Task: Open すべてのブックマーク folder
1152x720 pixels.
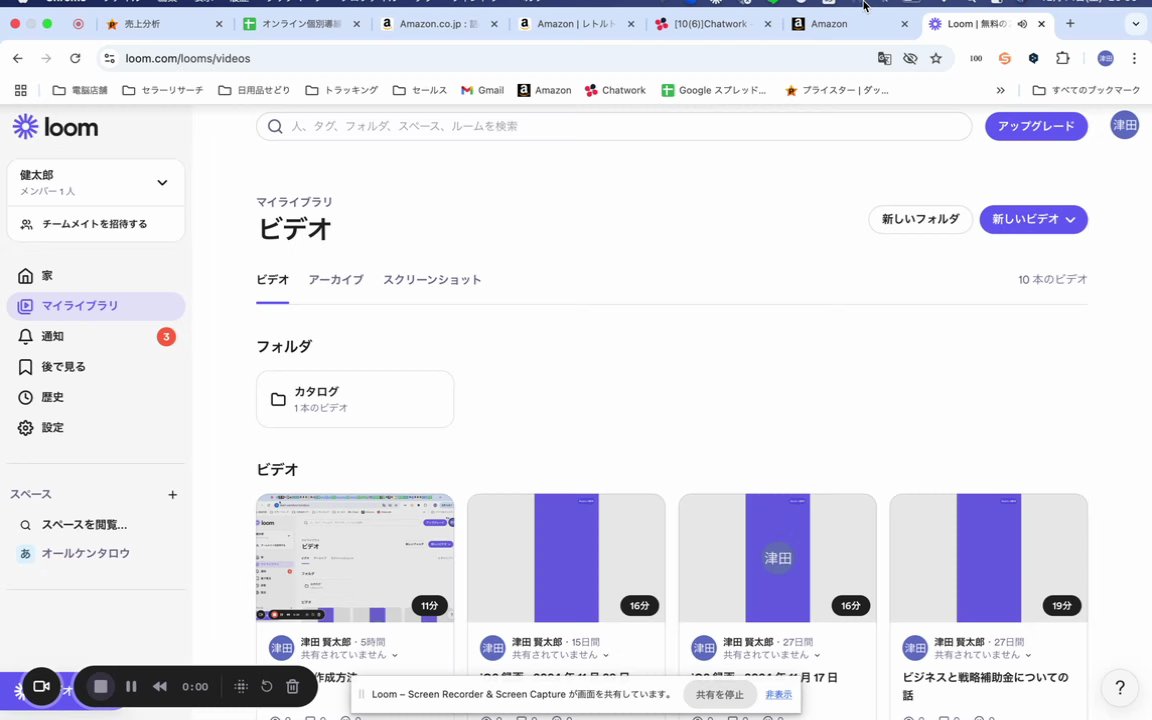Action: pos(1086,90)
